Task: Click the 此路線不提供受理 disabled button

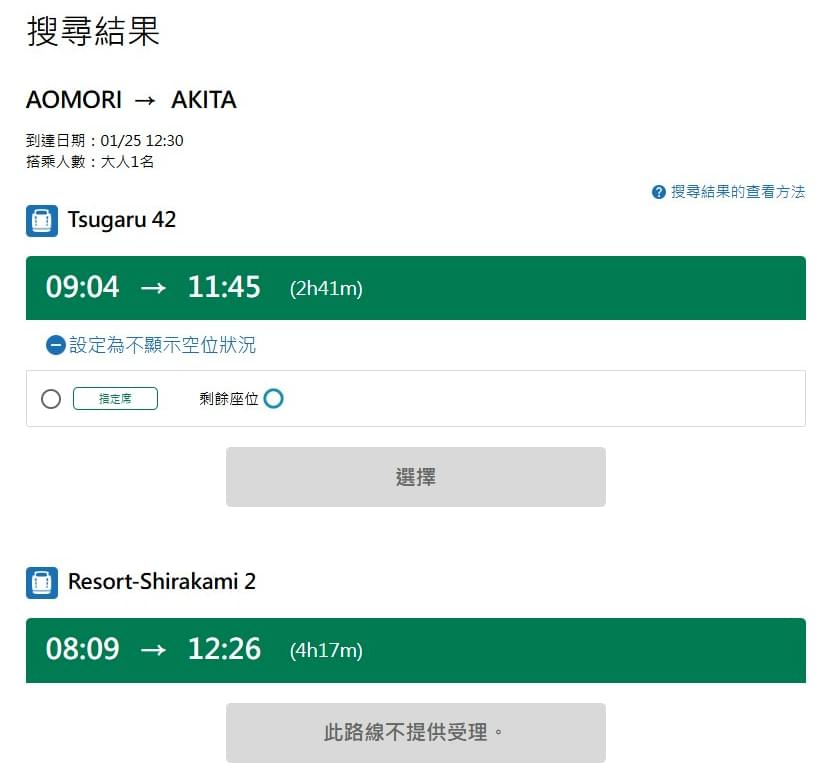Action: (x=416, y=732)
